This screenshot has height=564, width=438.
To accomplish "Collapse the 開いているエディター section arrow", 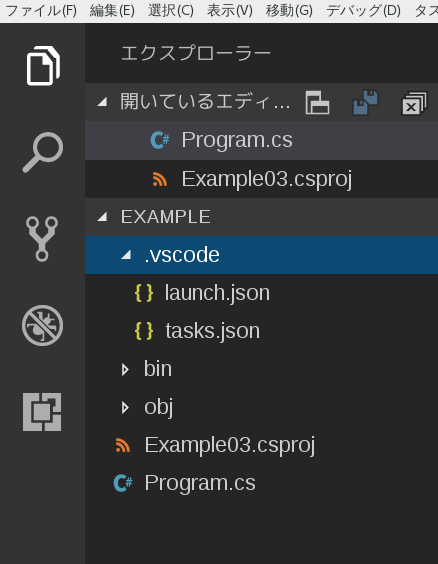I will 103,103.
